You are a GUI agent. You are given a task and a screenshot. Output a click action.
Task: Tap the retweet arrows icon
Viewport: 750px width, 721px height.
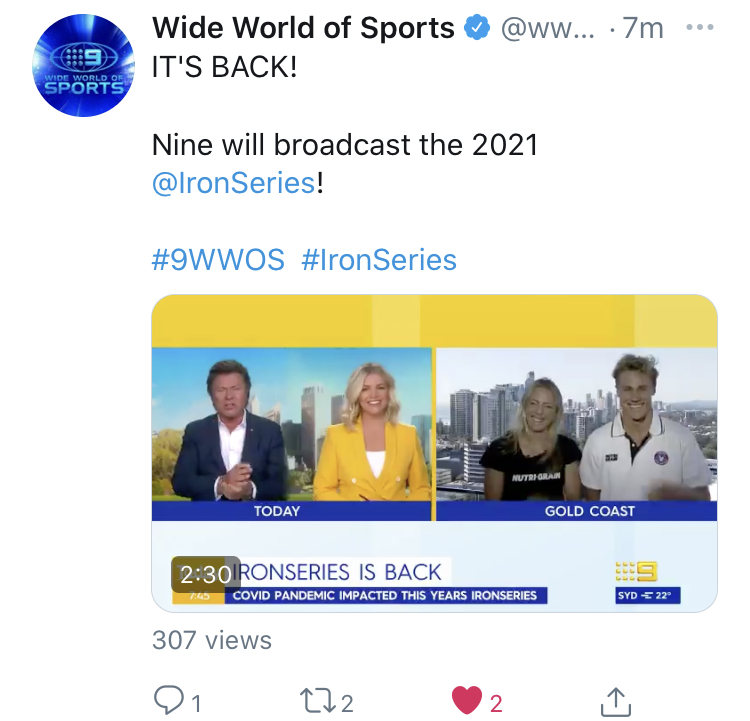tap(318, 701)
